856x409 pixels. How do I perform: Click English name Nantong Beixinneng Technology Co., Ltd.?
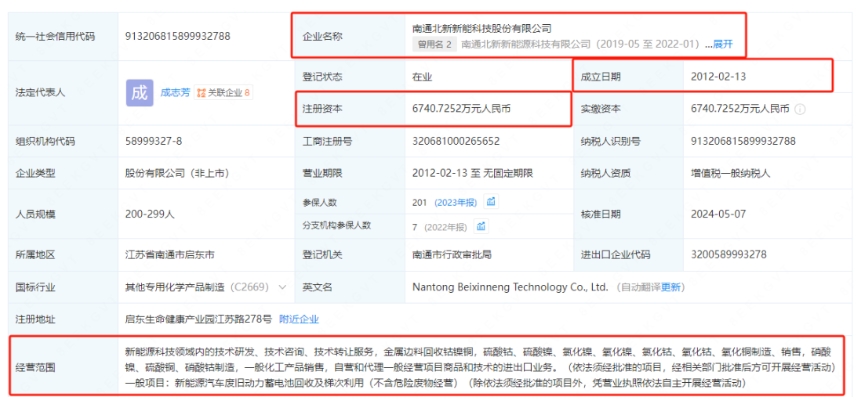(510, 287)
